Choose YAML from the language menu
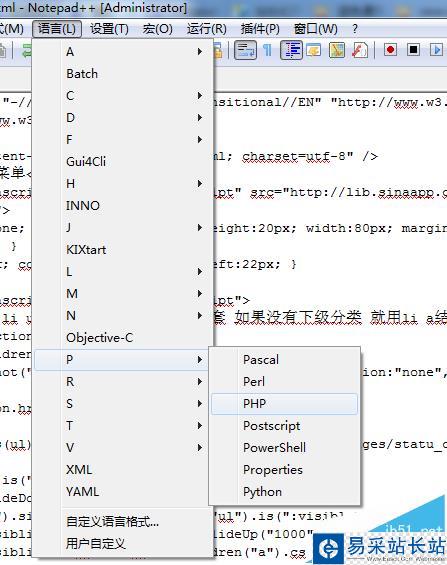The height and width of the screenshot is (565, 447). click(121, 491)
